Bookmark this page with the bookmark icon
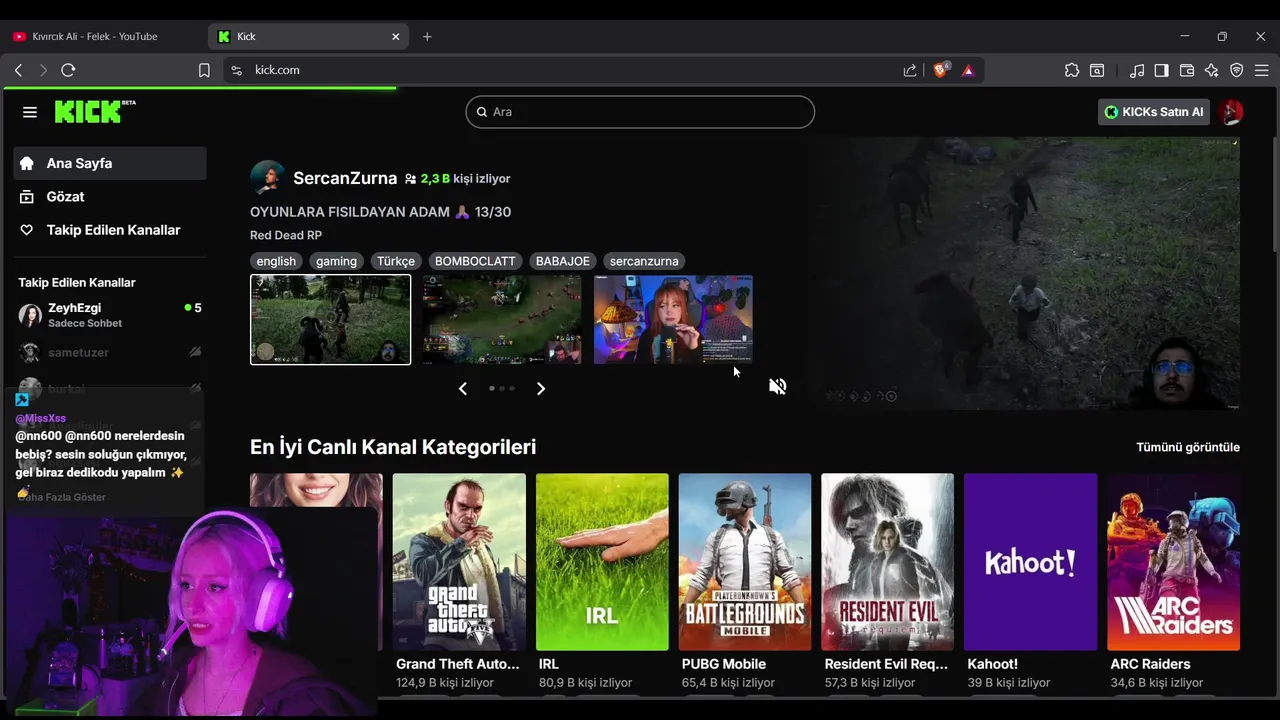Image resolution: width=1280 pixels, height=720 pixels. (x=204, y=70)
